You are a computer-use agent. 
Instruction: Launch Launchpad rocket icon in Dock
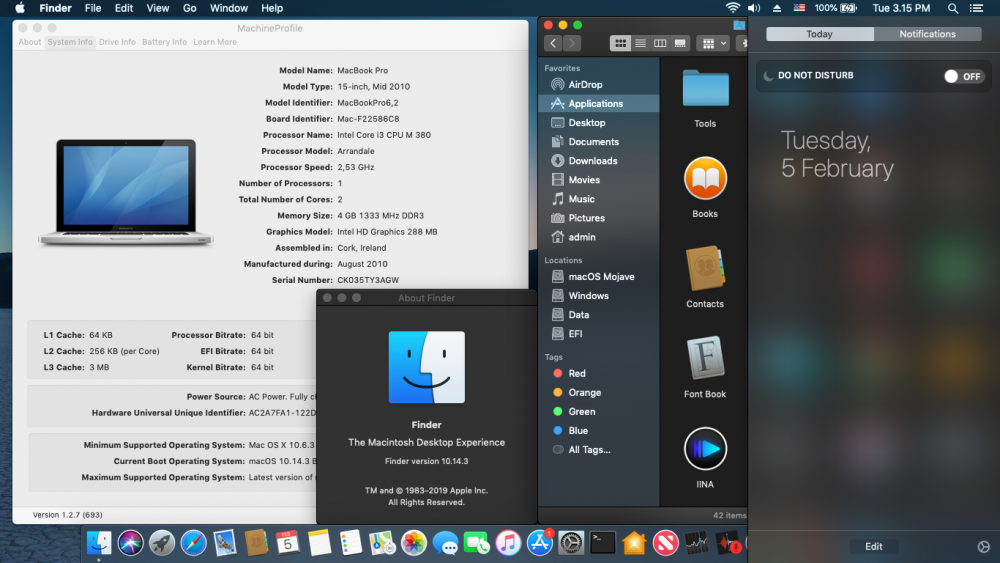coord(162,543)
